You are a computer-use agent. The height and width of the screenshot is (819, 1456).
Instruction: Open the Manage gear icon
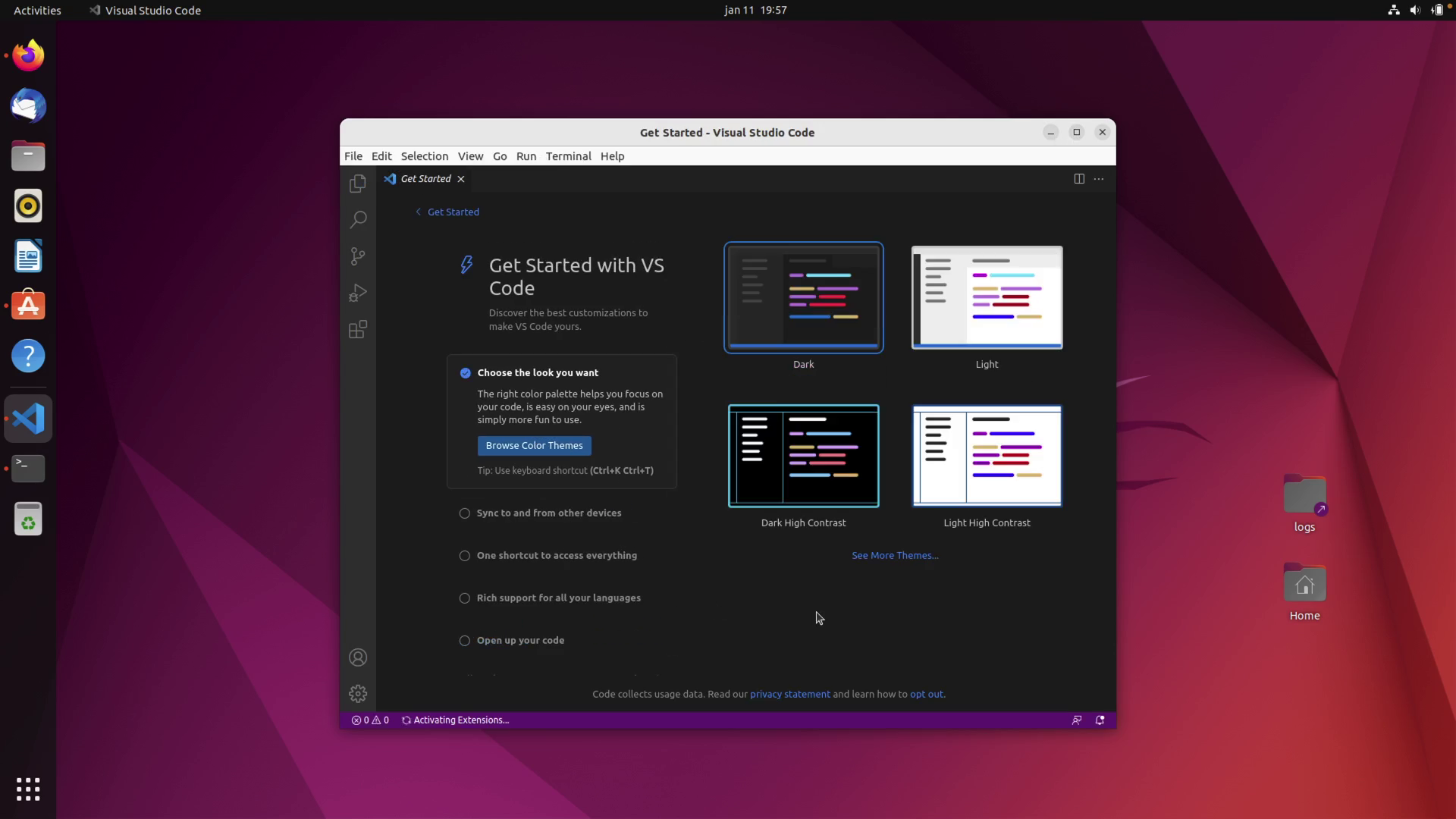tap(358, 694)
